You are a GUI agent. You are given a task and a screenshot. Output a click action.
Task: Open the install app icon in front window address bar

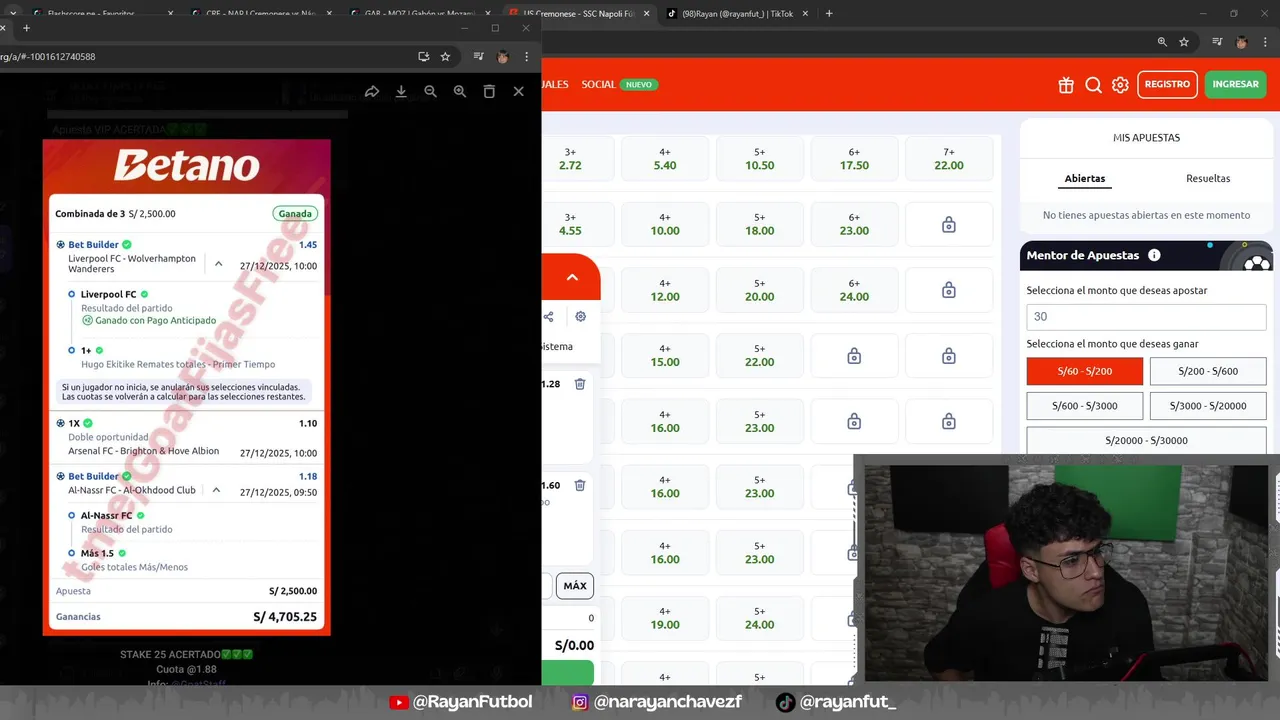click(424, 57)
